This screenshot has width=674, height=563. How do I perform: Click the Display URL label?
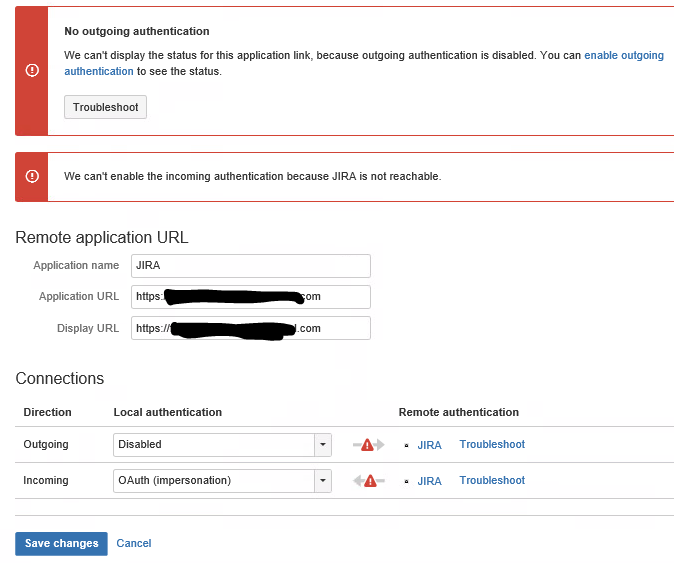(88, 328)
